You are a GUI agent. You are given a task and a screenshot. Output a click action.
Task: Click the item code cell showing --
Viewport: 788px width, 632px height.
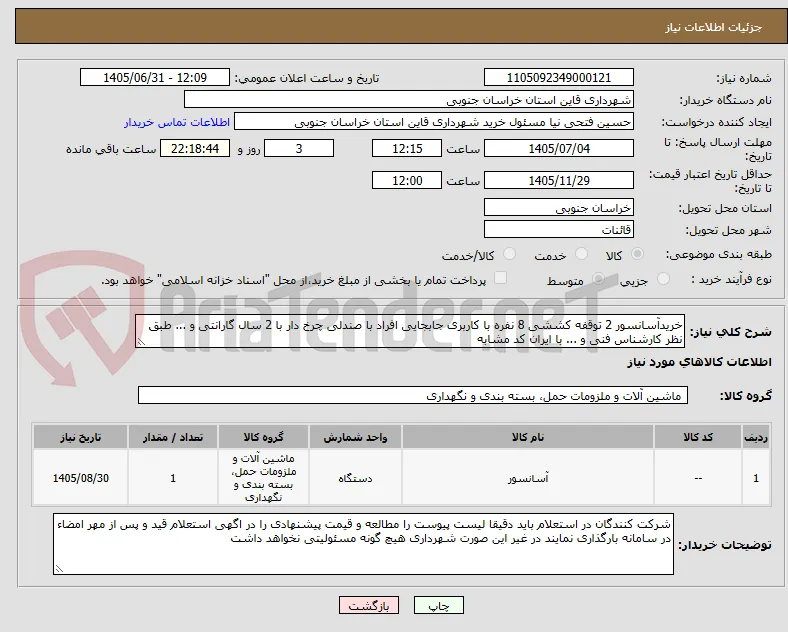(698, 478)
